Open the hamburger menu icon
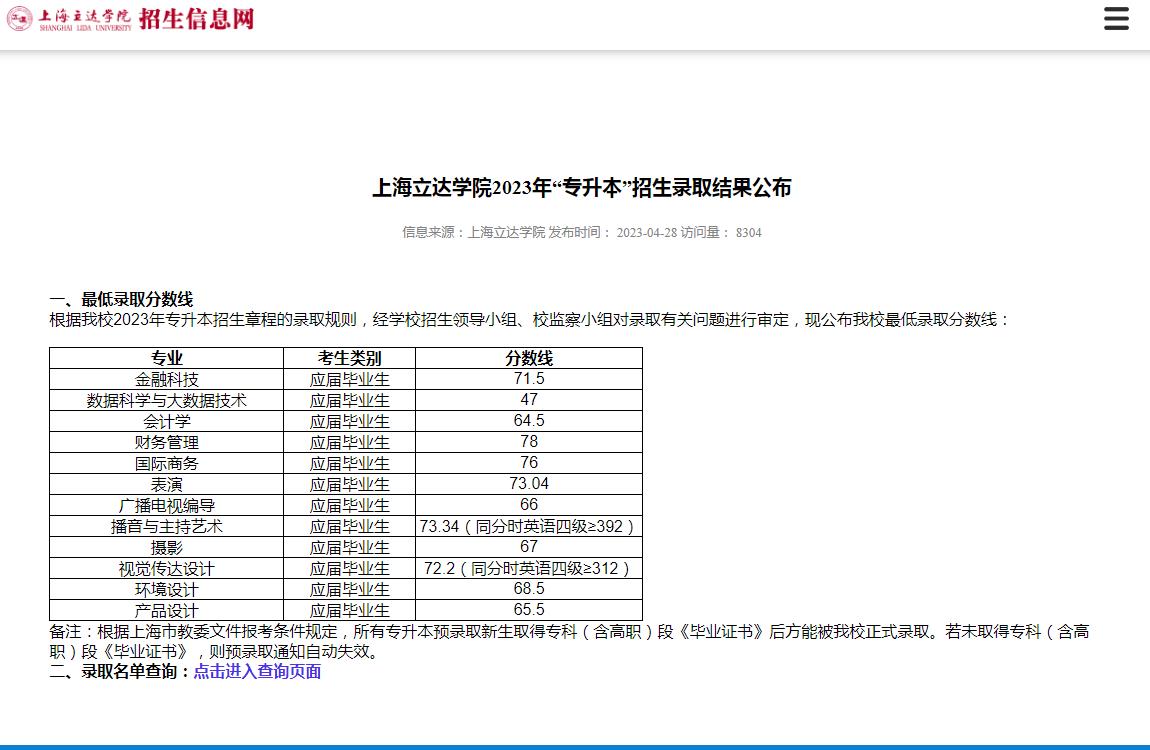1150x750 pixels. [1116, 18]
